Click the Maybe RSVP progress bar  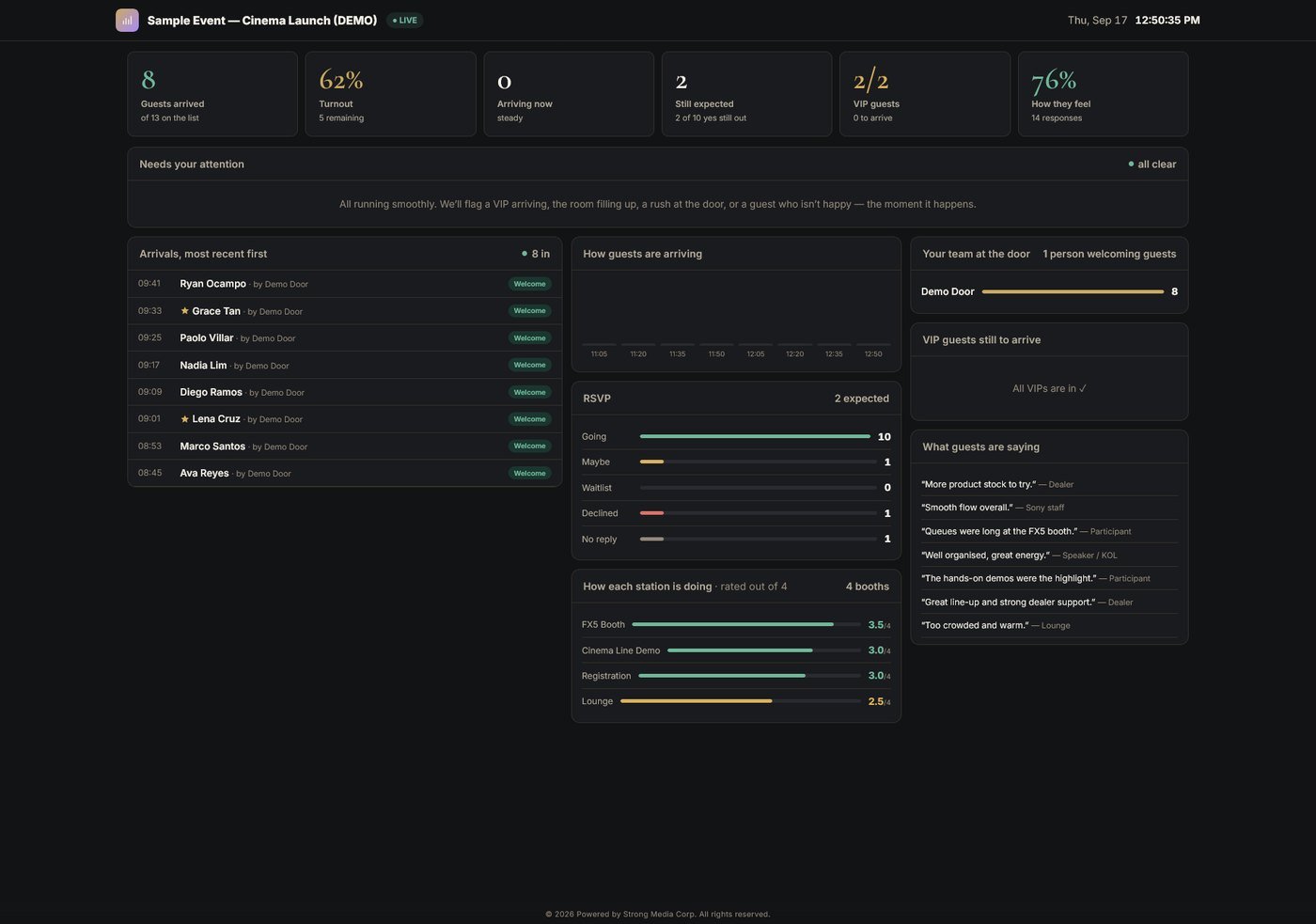coord(759,462)
